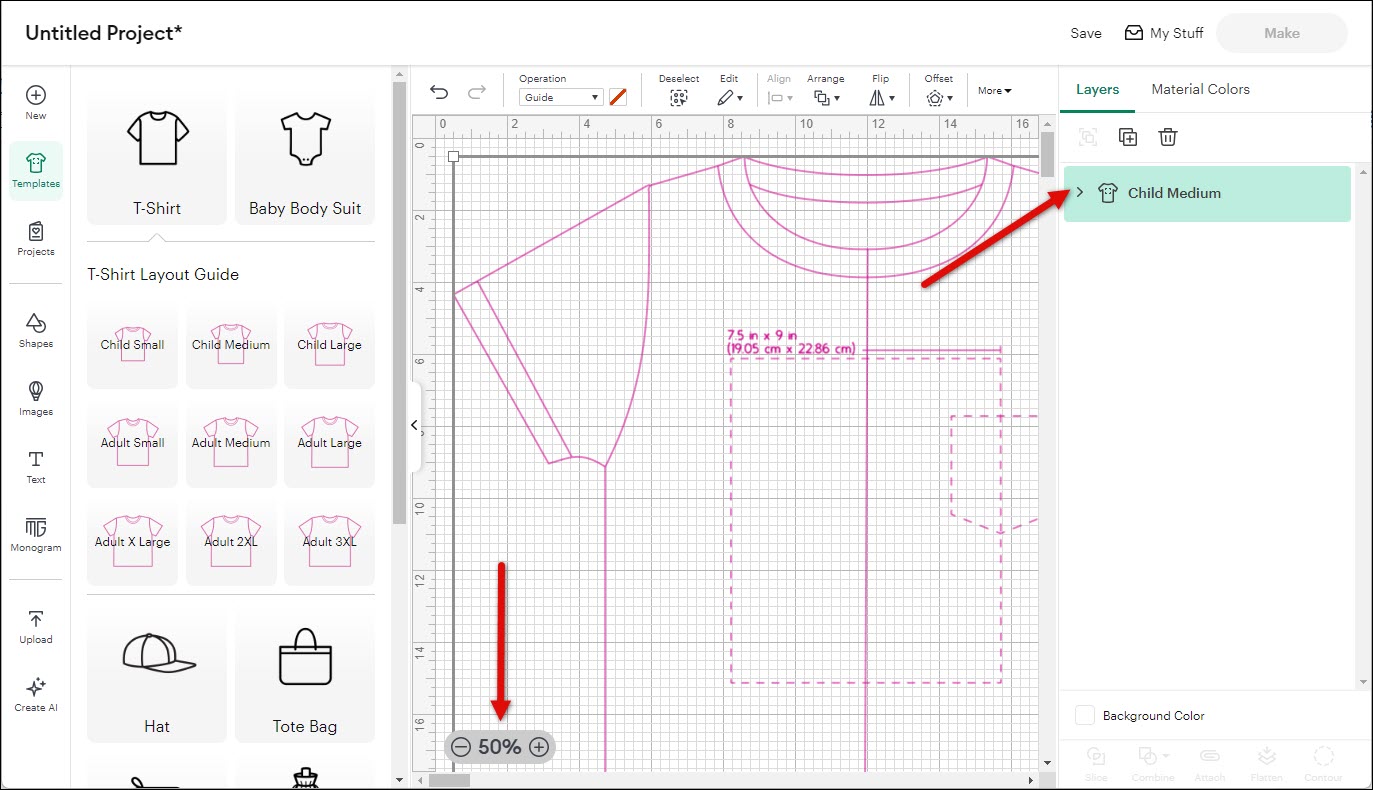Collapse the left templates panel

click(414, 426)
